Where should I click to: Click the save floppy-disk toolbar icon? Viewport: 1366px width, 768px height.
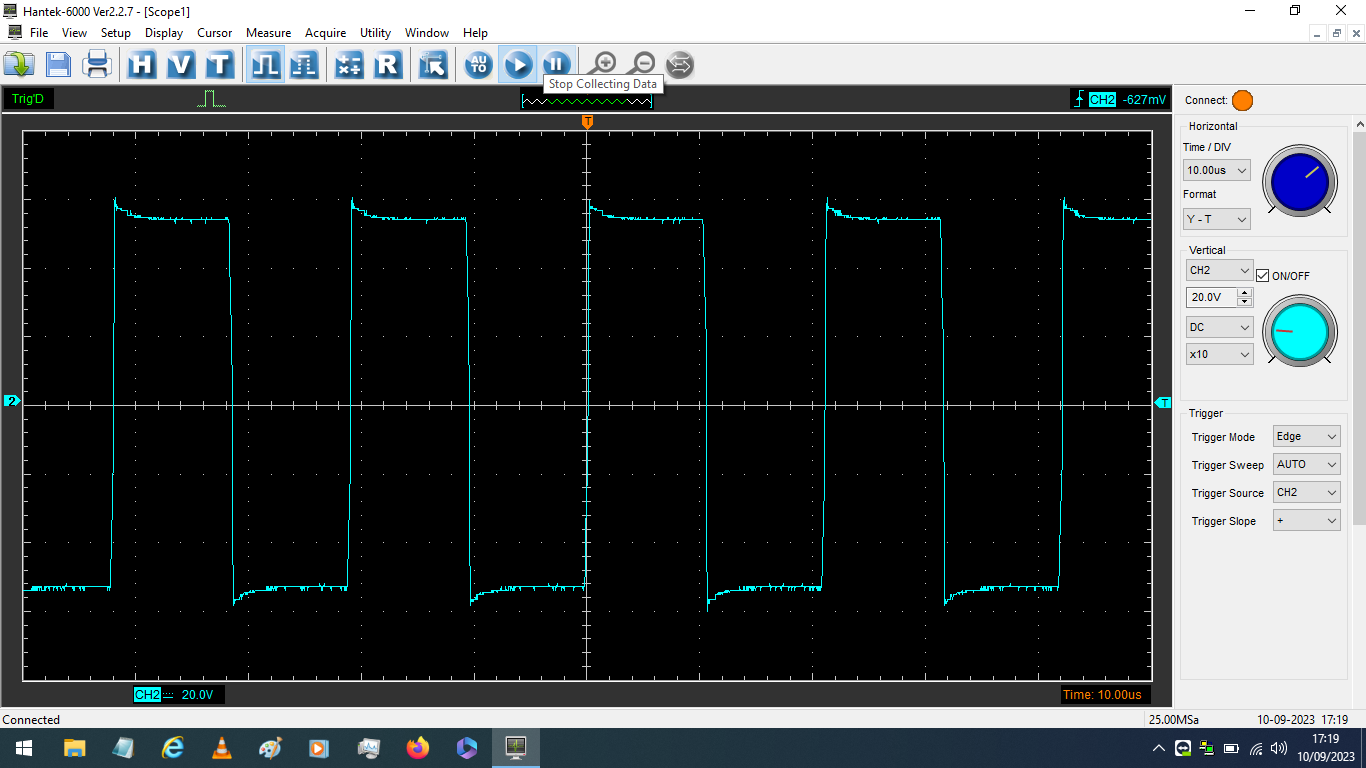58,65
